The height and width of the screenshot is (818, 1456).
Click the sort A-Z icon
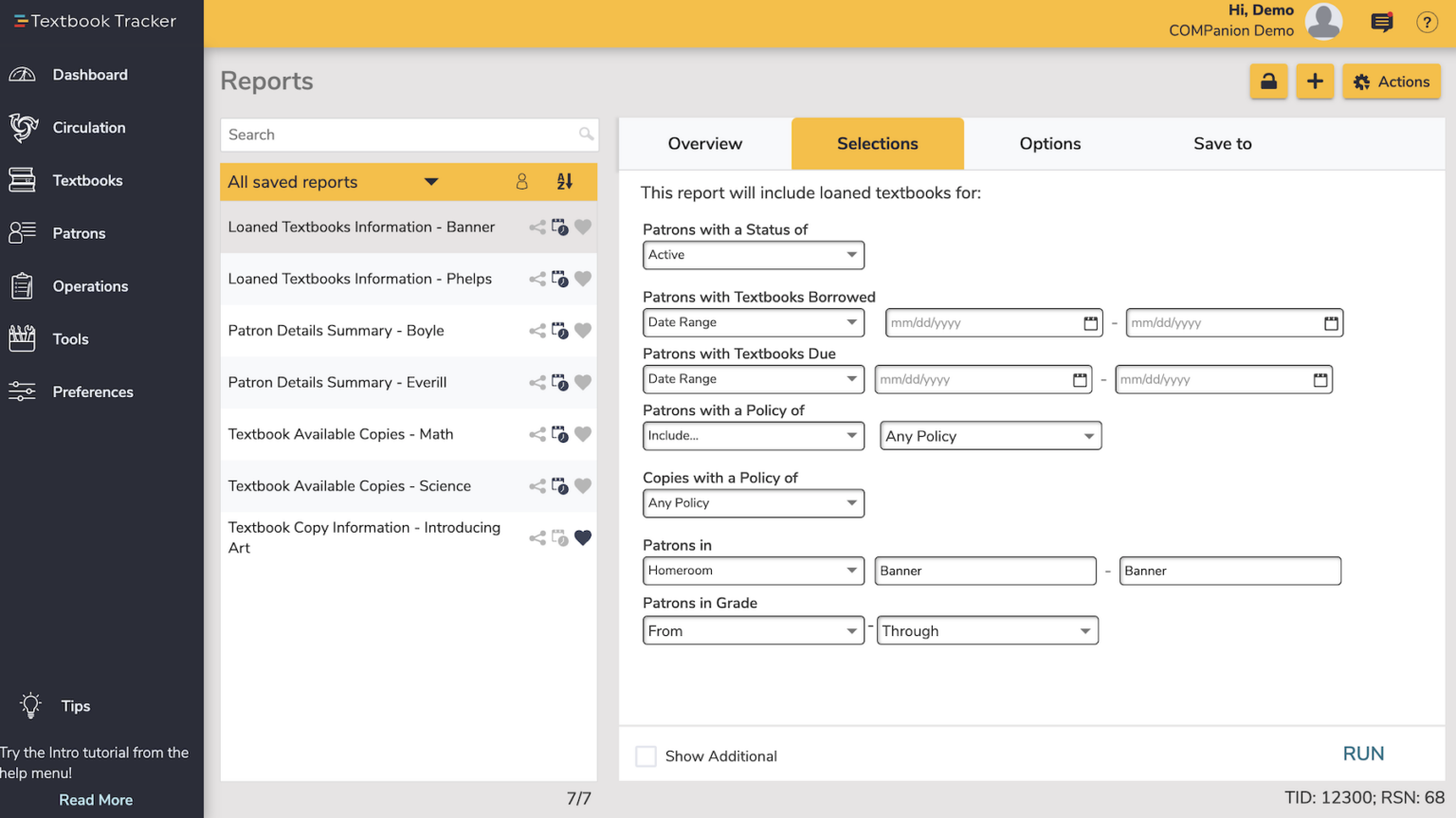tap(564, 182)
